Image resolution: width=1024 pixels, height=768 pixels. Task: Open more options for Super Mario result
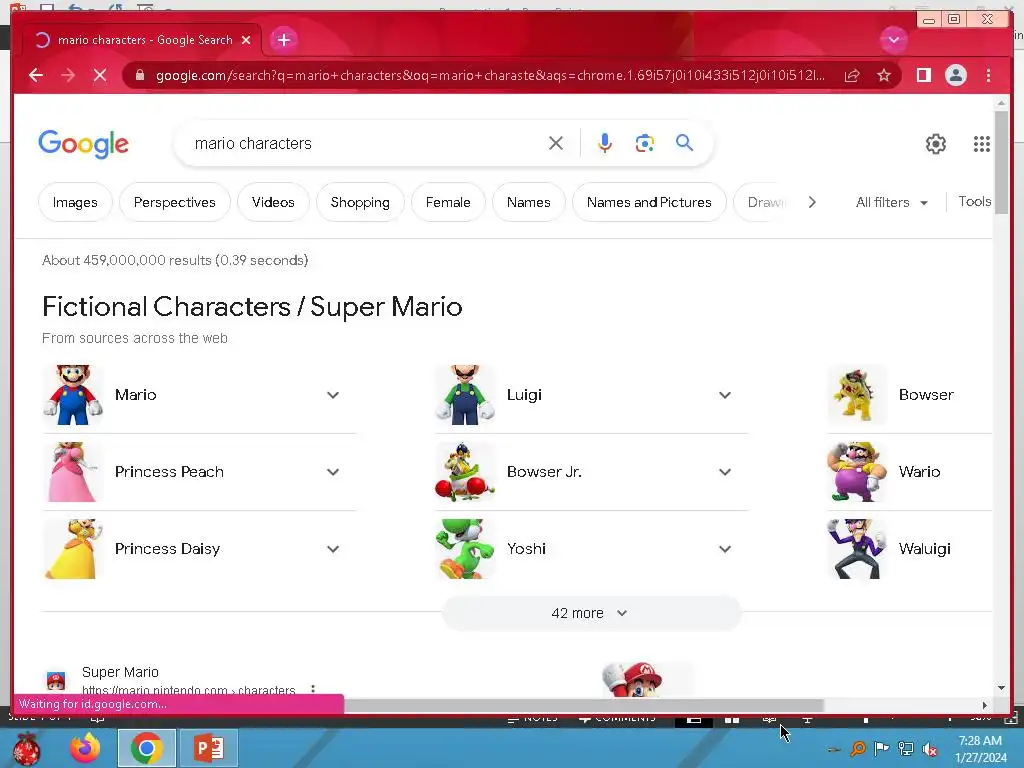pyautogui.click(x=313, y=689)
